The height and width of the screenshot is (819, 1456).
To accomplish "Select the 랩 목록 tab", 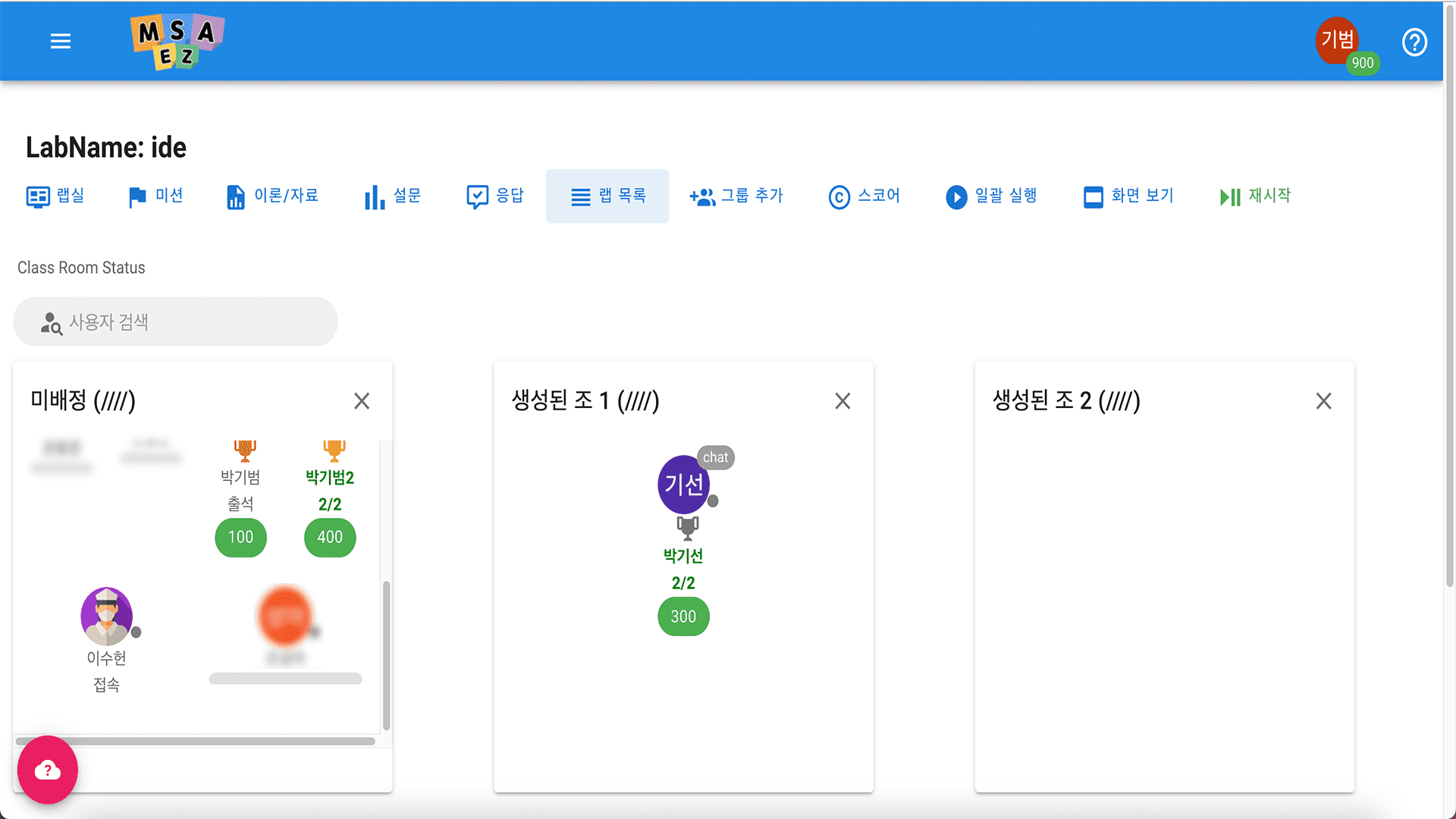I will tap(607, 196).
